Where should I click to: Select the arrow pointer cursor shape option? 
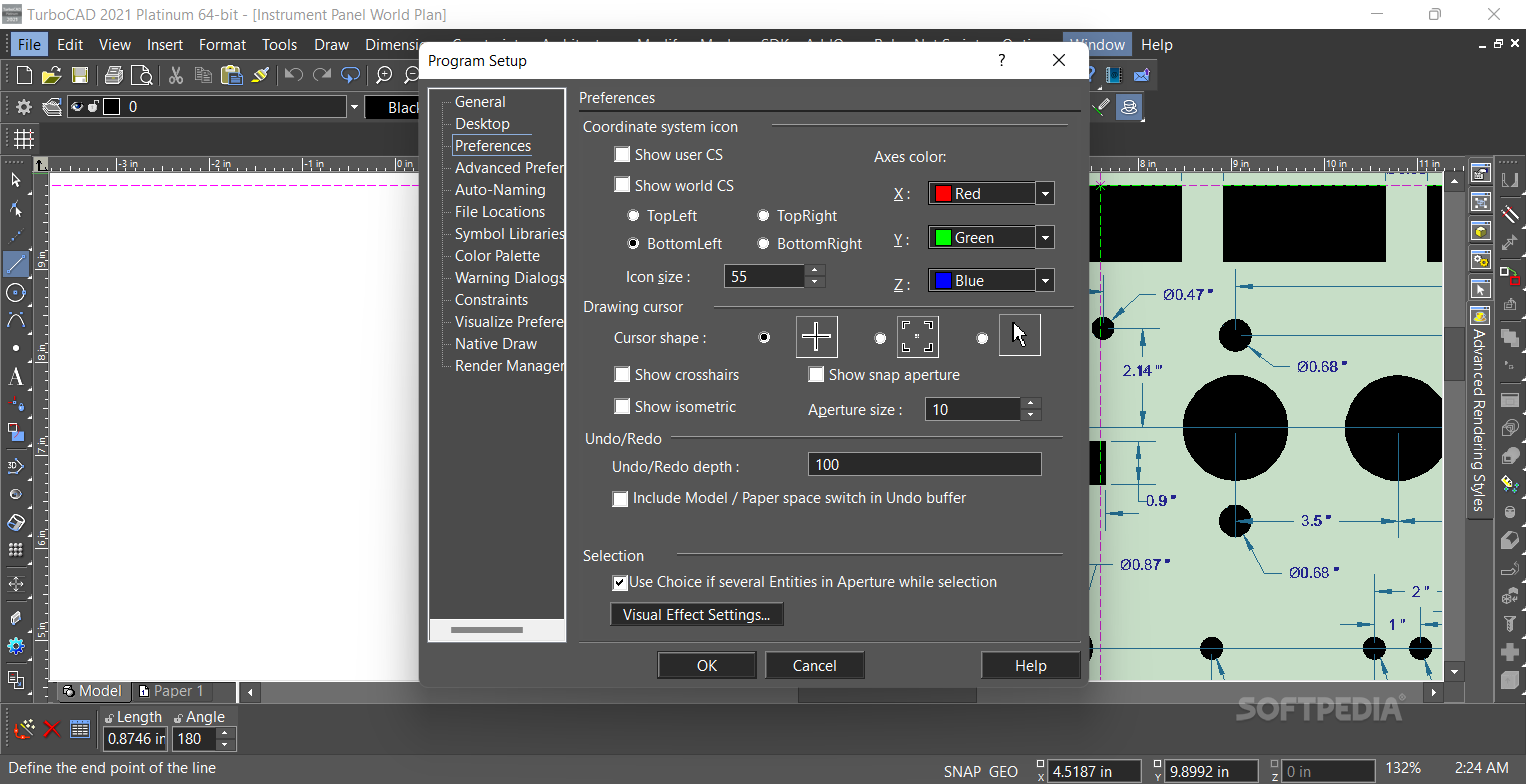coord(982,338)
